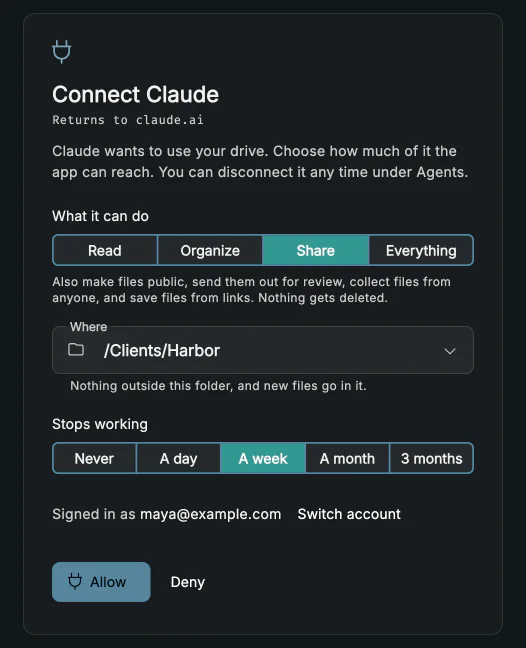This screenshot has width=526, height=648.
Task: Click the Connect Claude heading
Action: 136,94
